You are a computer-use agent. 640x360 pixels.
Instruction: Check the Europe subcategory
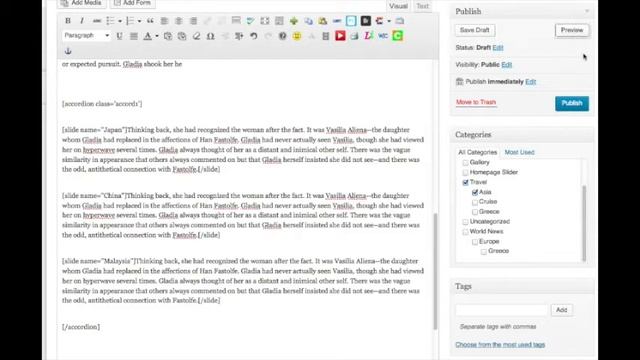475,242
